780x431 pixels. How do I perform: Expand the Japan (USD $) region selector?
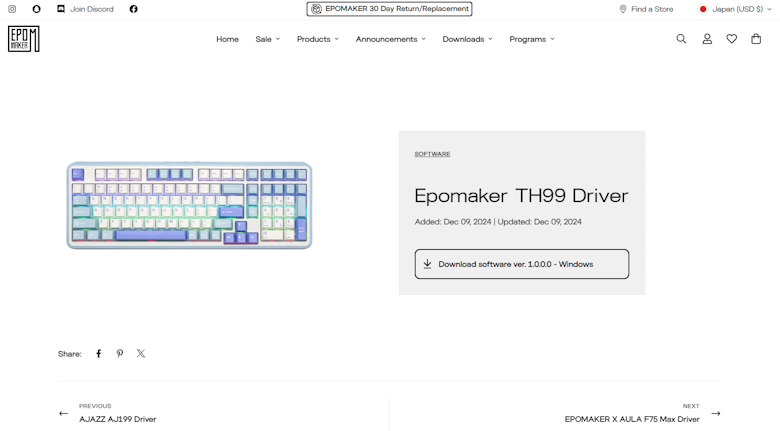(x=735, y=9)
